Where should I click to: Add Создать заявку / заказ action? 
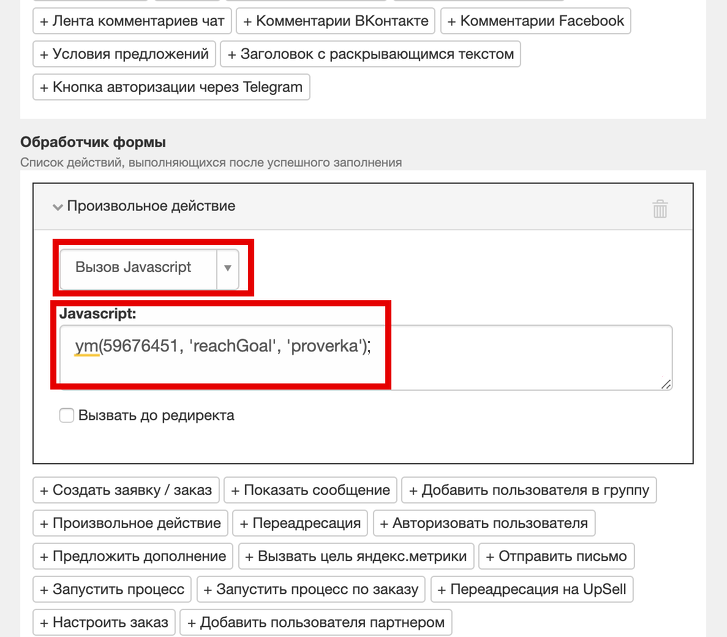click(x=126, y=490)
